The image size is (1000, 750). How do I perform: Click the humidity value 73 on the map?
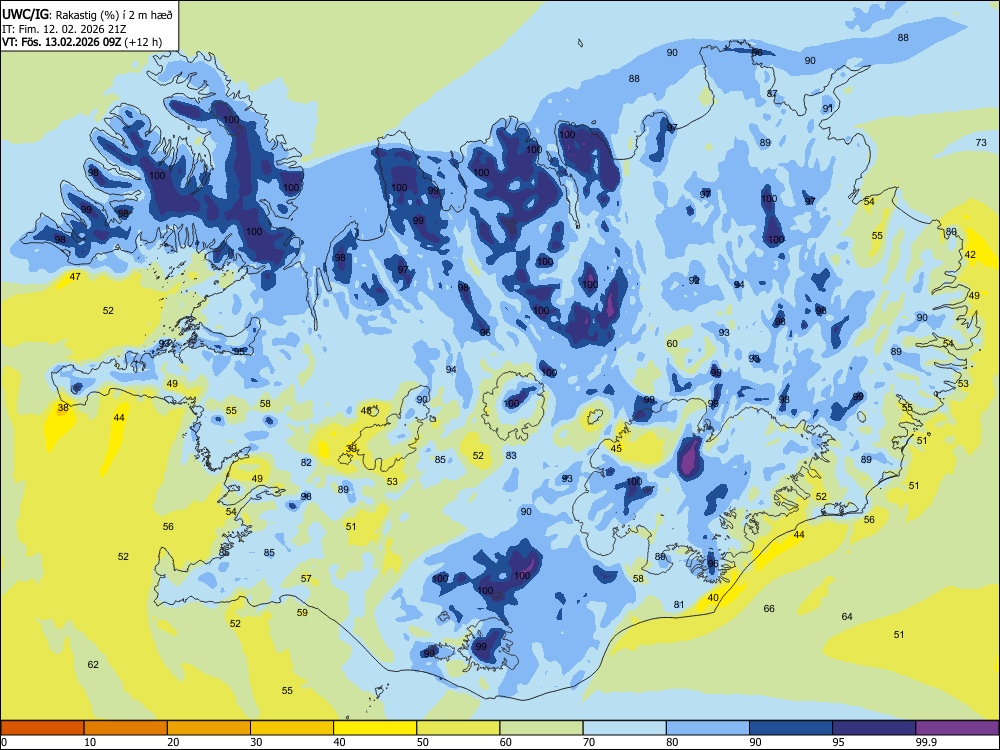(x=982, y=143)
